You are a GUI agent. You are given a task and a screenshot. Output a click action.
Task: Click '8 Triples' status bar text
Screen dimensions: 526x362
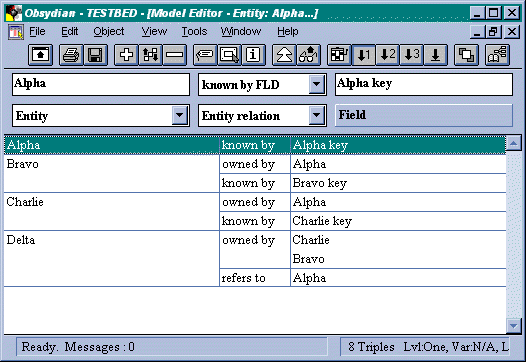tap(371, 347)
